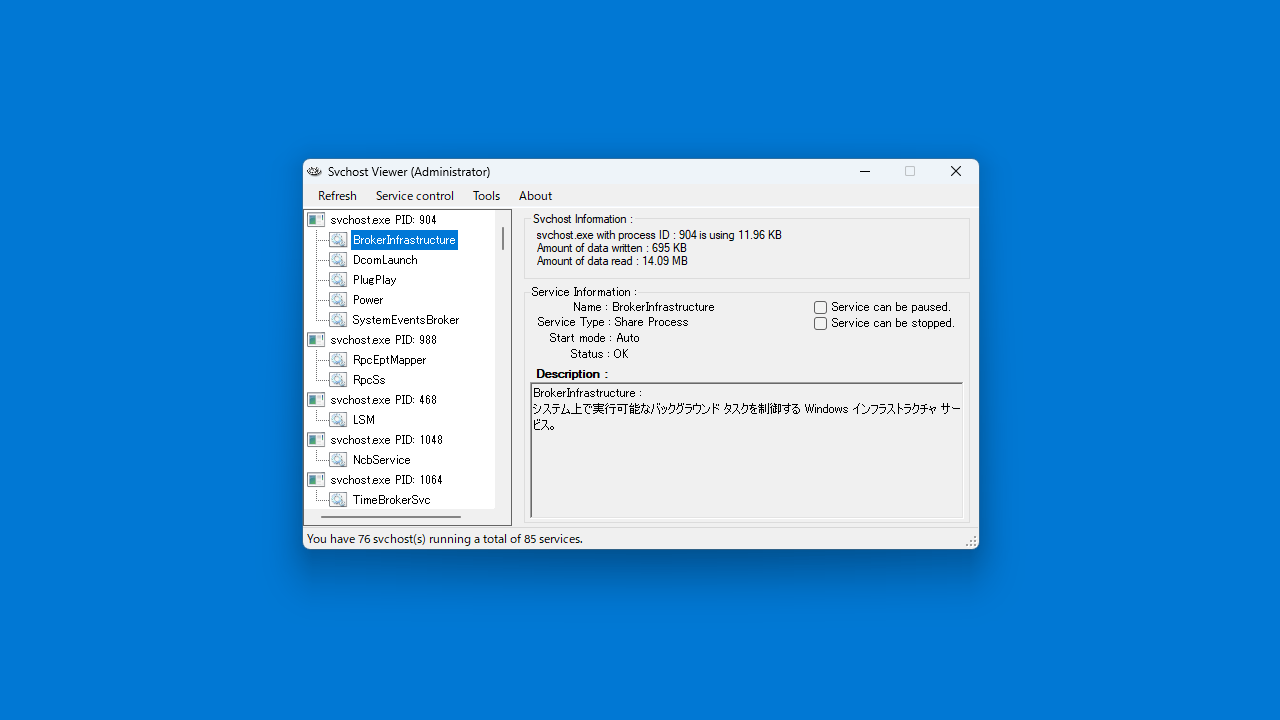The image size is (1280, 720).
Task: Click the service icon beside NcbService
Action: [x=338, y=460]
